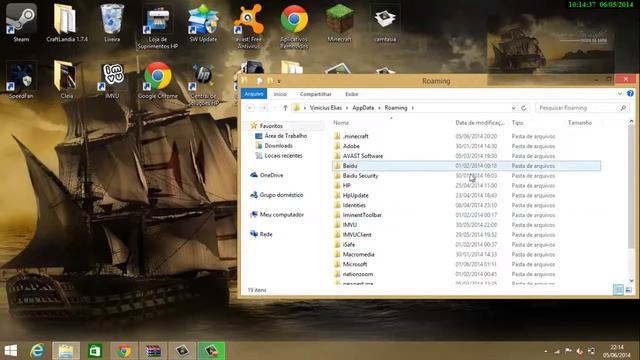The width and height of the screenshot is (640, 360).
Task: Expand breadcrumb arrow after AppData
Action: (379, 108)
